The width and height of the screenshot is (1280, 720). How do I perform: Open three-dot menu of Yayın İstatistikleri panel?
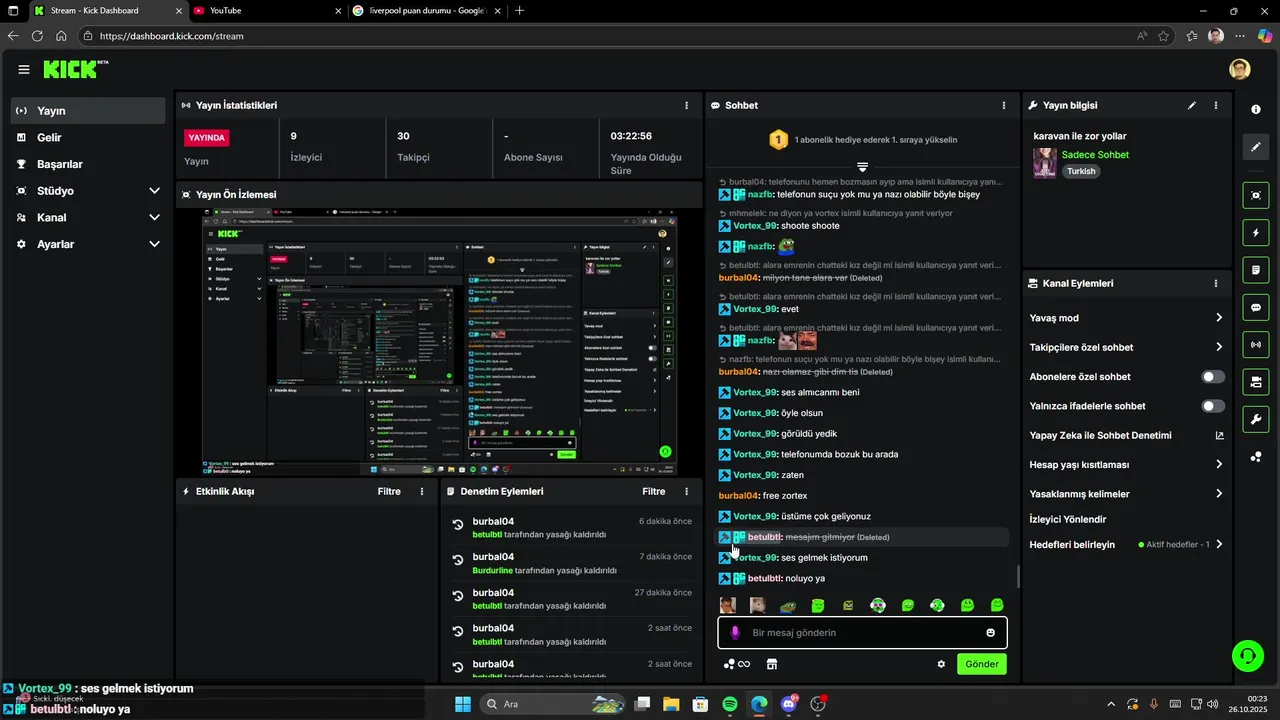[686, 105]
